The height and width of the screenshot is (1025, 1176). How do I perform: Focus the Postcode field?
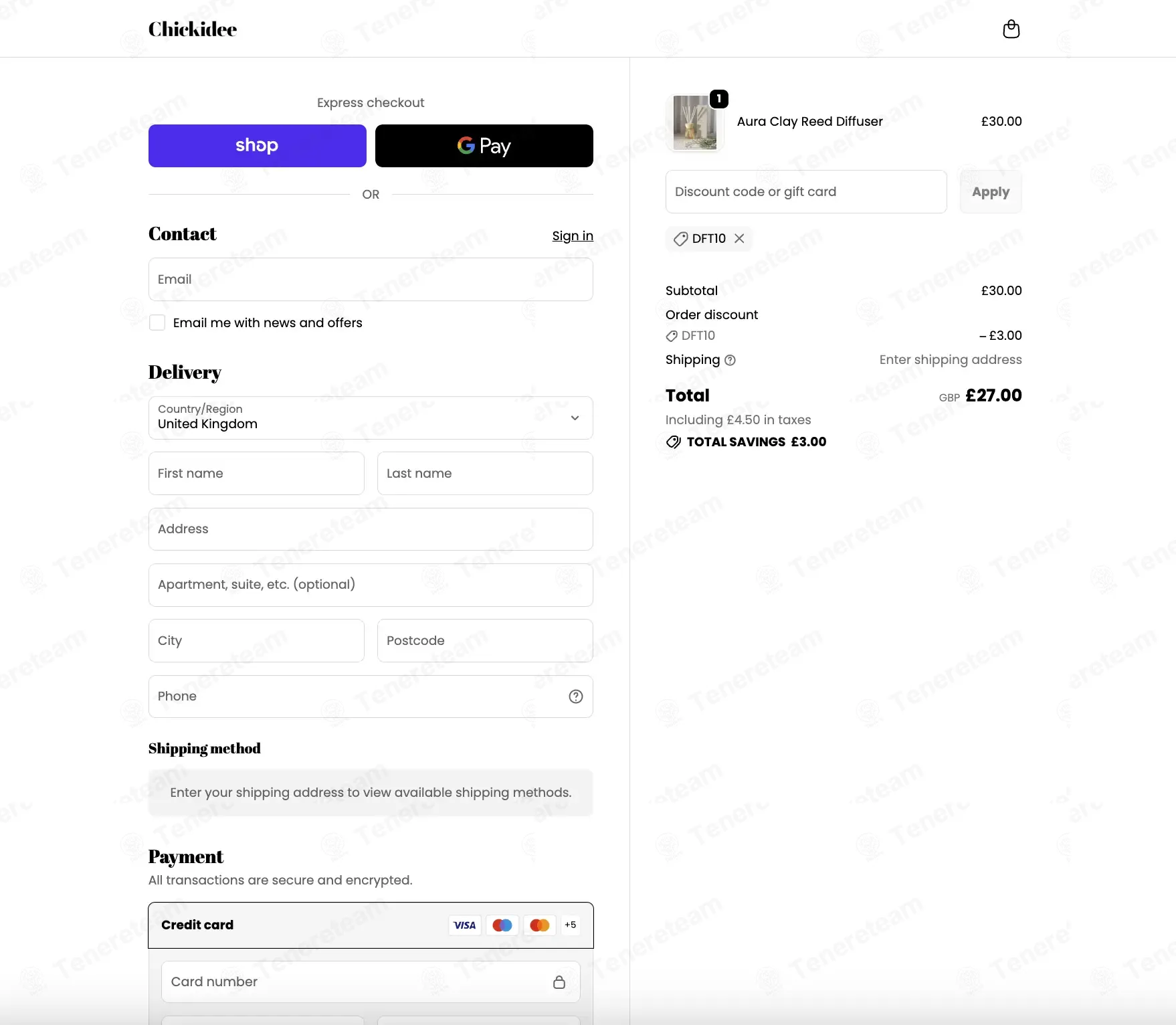[485, 641]
